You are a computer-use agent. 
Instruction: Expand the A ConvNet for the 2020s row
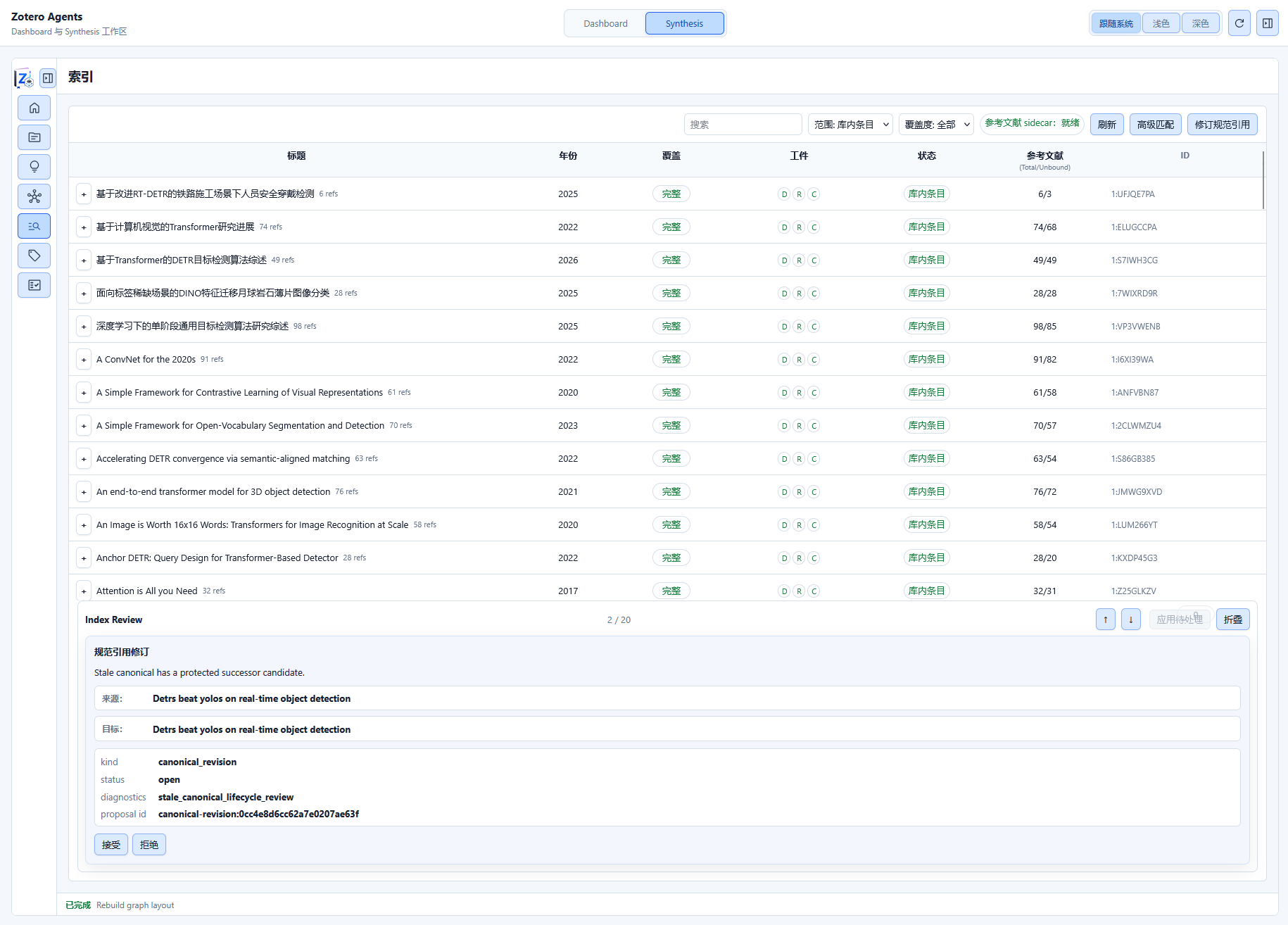(x=84, y=360)
